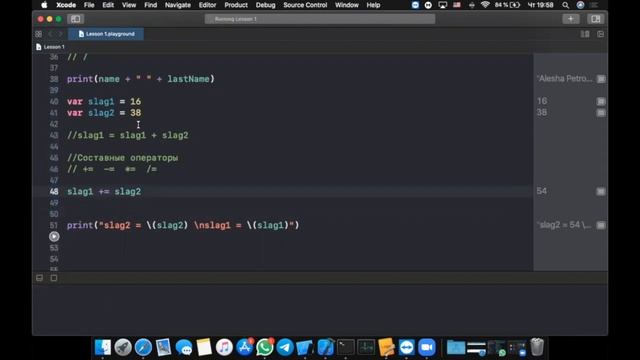640x360 pixels.
Task: Select the Lesson 1.playground tab
Action: [106, 34]
